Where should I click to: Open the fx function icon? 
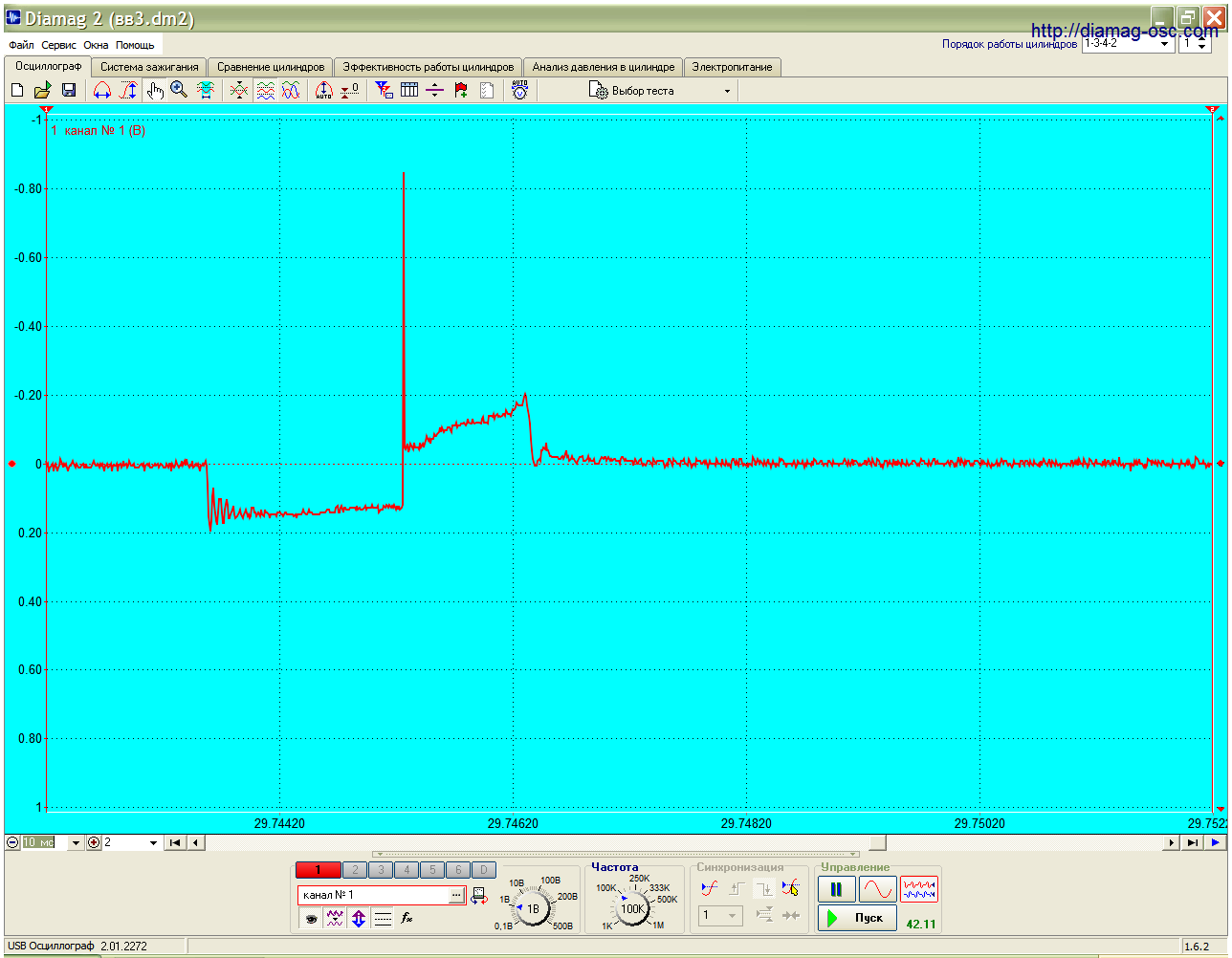(407, 919)
